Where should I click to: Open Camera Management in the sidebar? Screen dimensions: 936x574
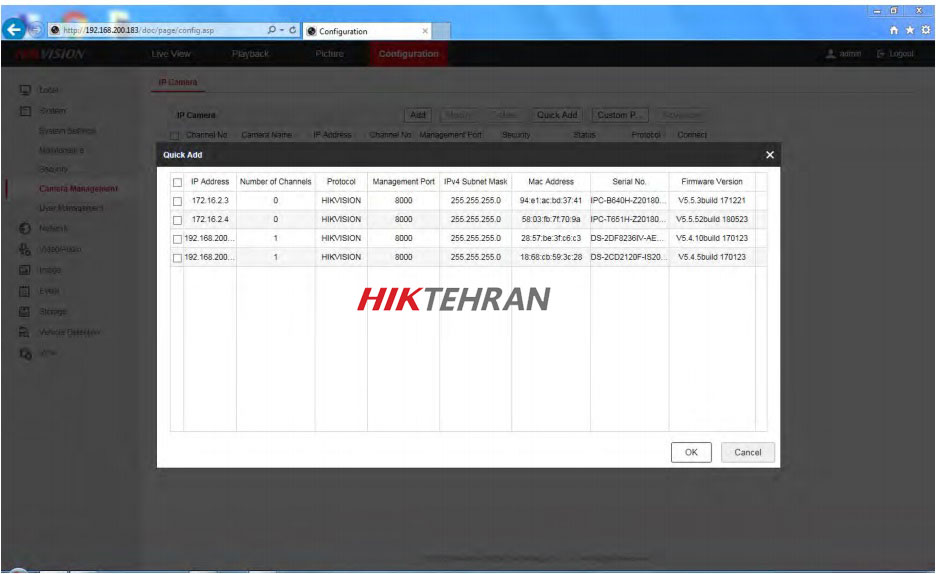tap(78, 189)
